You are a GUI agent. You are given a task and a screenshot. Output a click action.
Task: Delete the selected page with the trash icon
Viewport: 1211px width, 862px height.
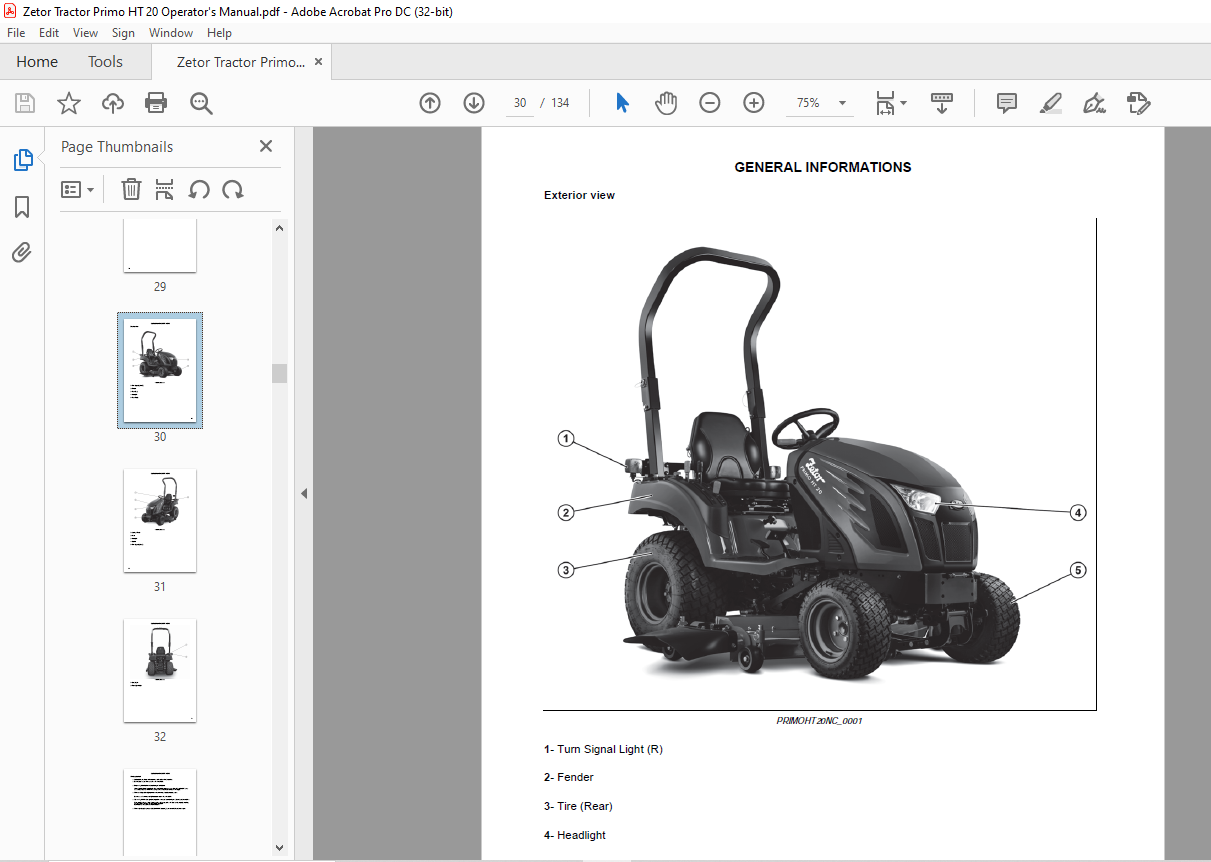pyautogui.click(x=131, y=189)
